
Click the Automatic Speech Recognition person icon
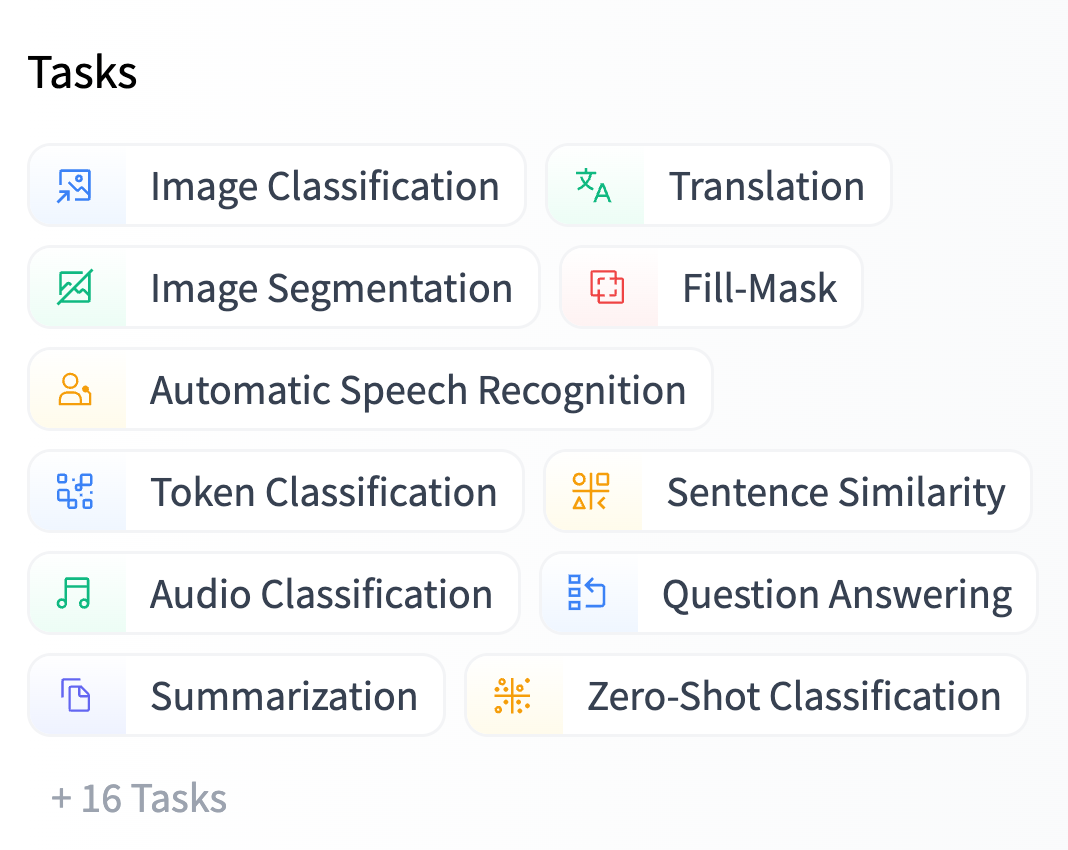(x=75, y=389)
